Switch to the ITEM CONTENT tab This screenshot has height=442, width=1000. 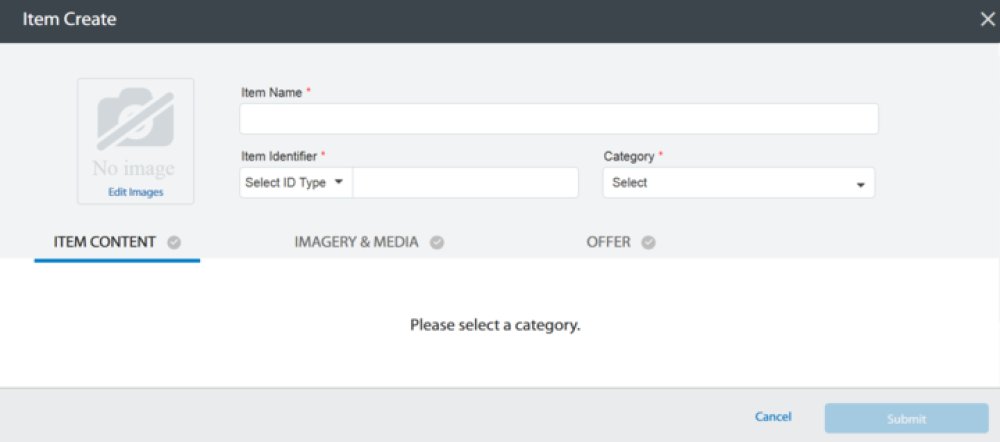point(105,242)
